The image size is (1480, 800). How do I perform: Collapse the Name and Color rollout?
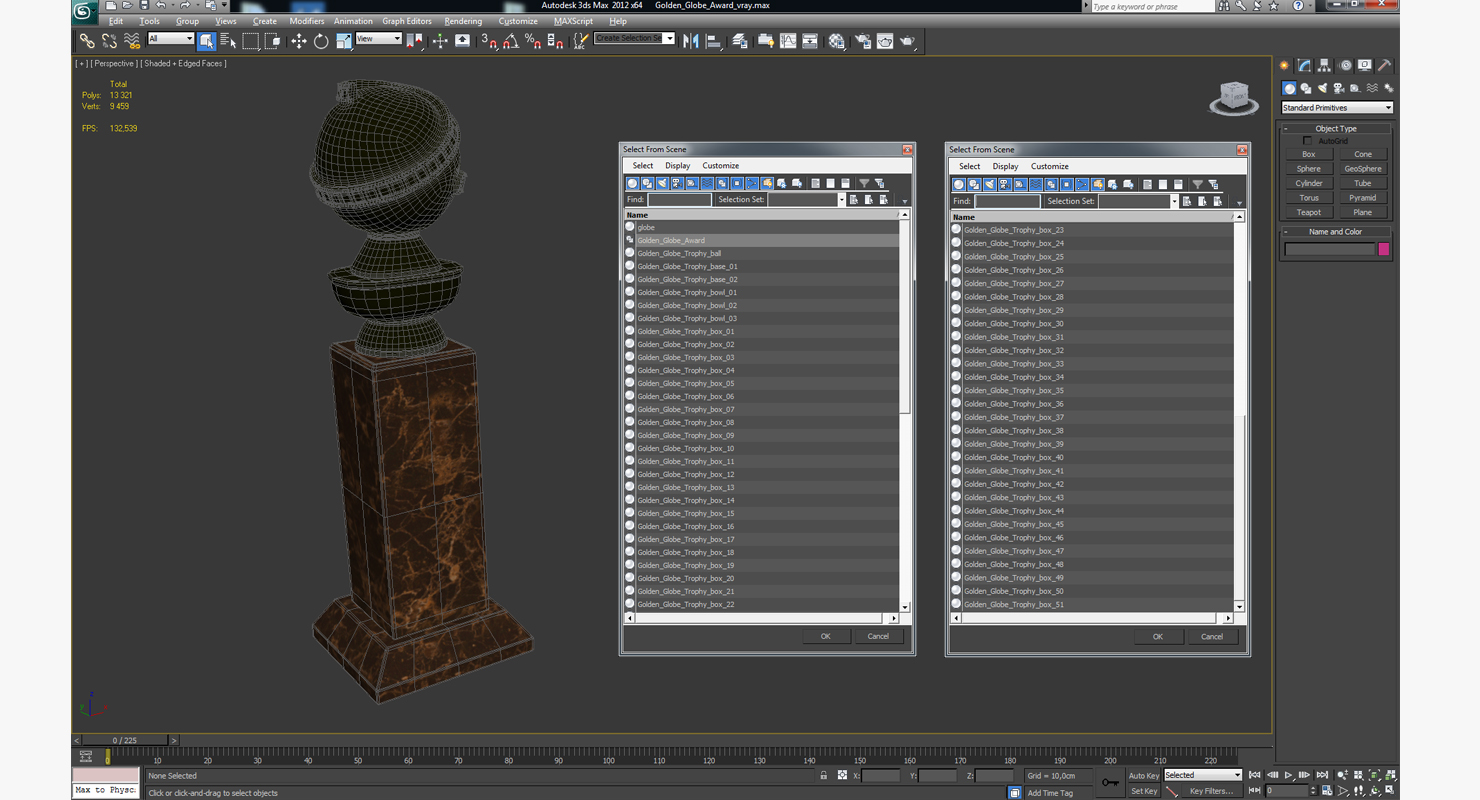coord(1336,231)
